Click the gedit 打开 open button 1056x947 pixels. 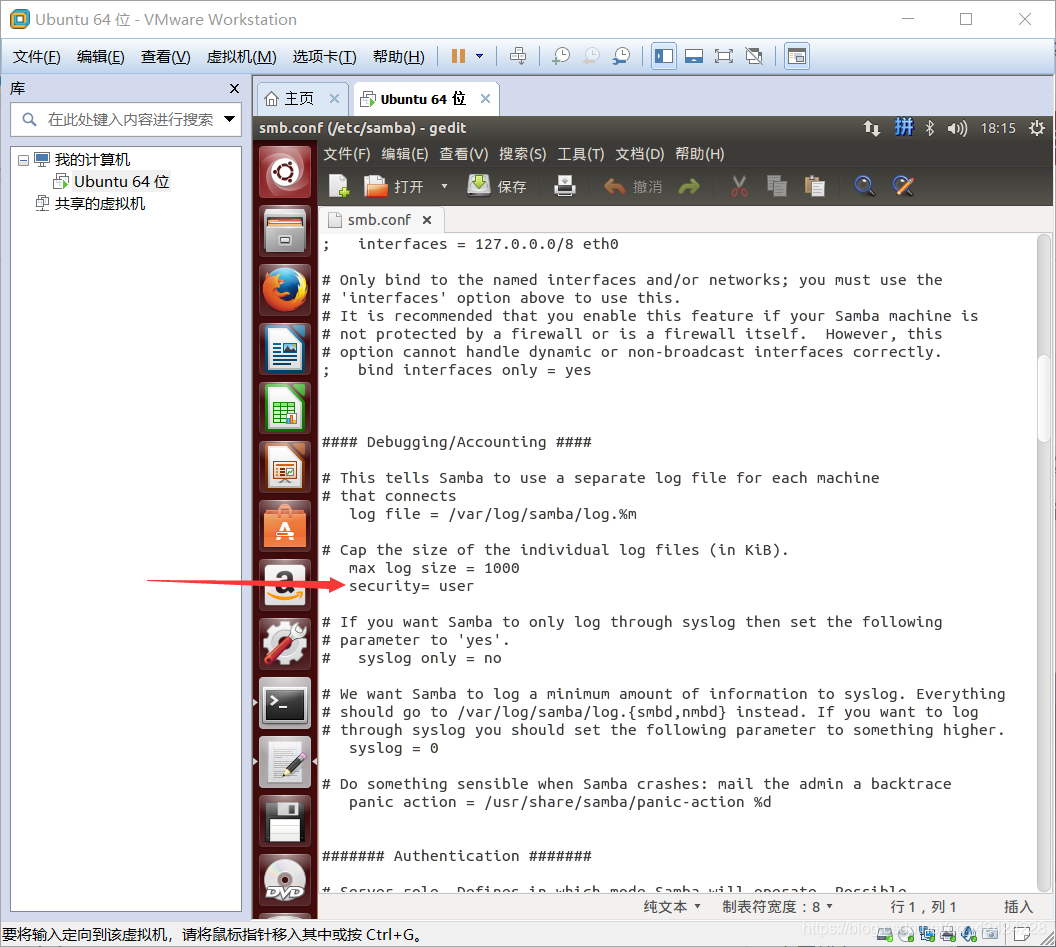[x=394, y=186]
